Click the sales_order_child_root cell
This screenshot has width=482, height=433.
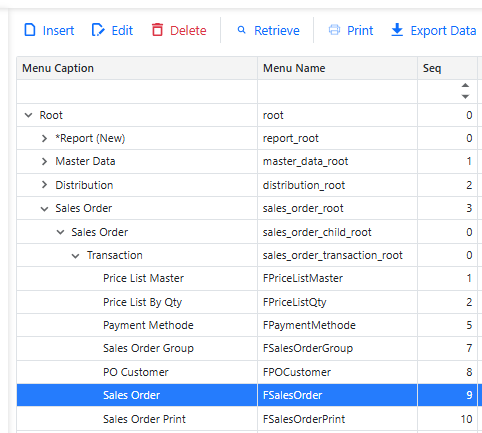(x=337, y=232)
